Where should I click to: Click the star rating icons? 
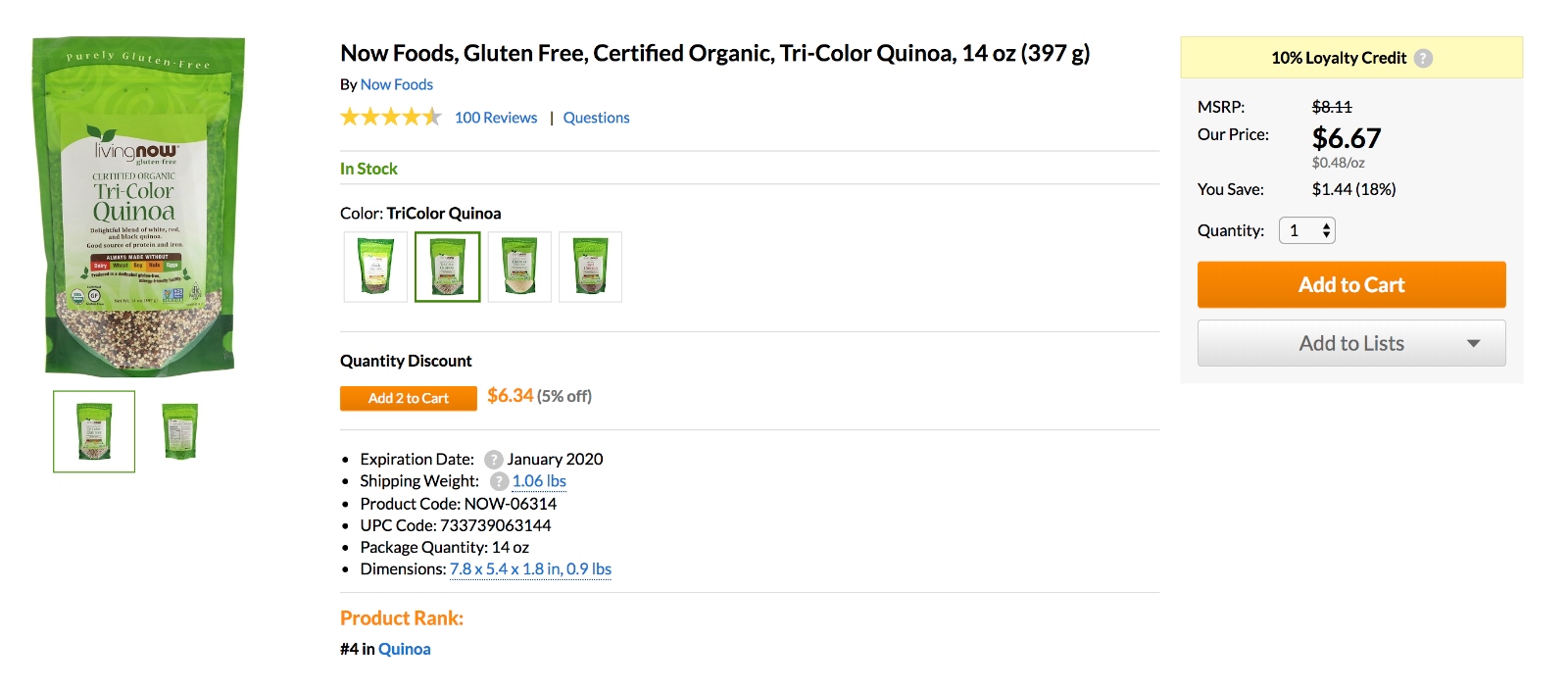pyautogui.click(x=391, y=118)
